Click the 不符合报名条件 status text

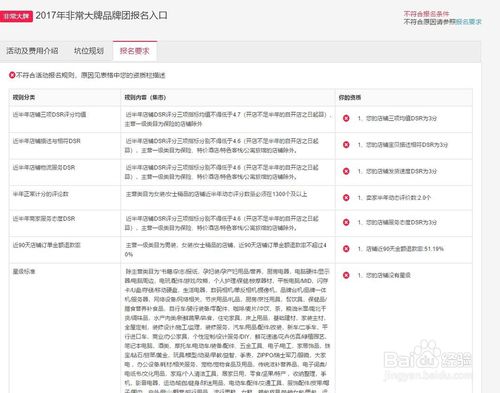[x=426, y=14]
